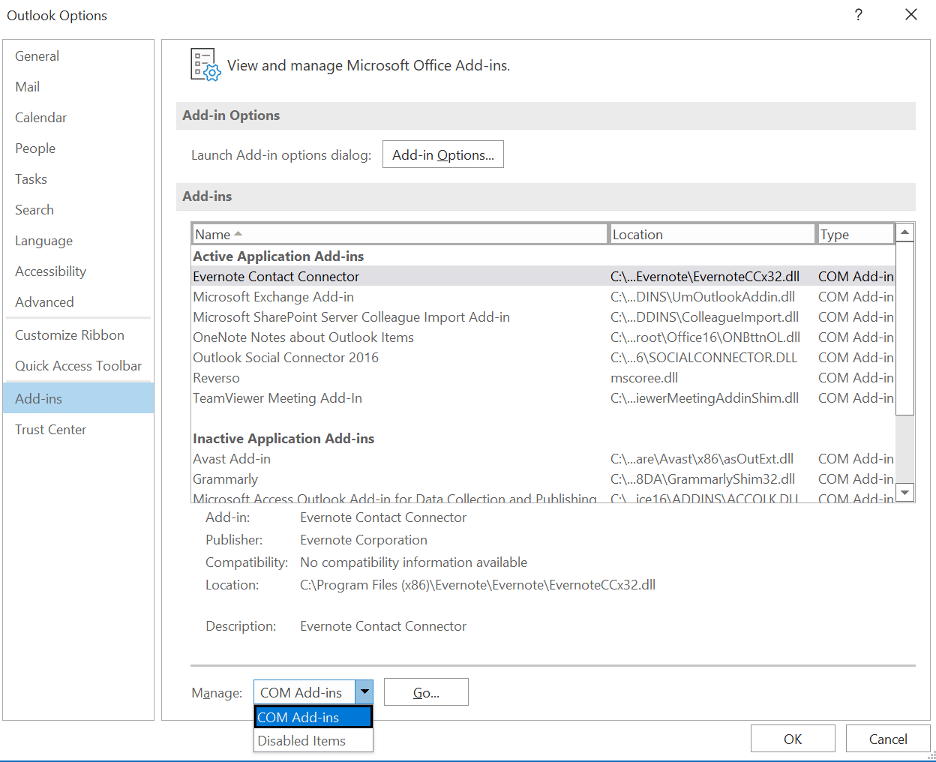Click the Add-in Options button
This screenshot has width=936, height=762.
pos(442,155)
